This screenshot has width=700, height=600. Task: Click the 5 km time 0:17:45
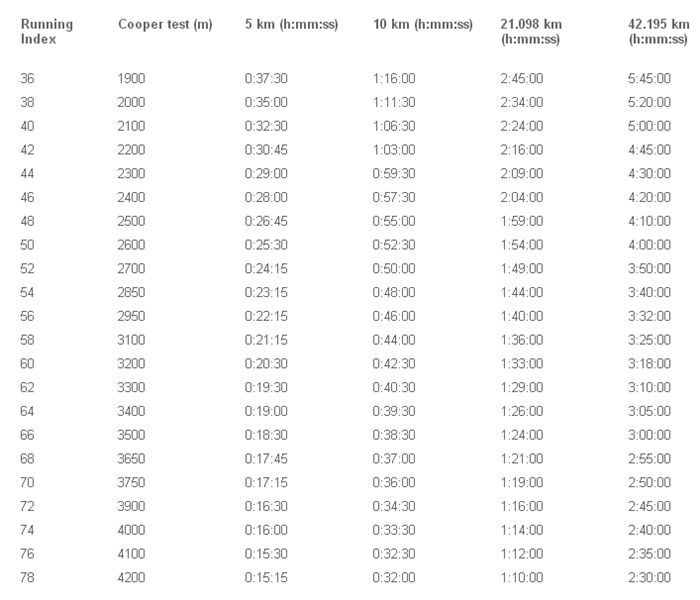pos(266,459)
